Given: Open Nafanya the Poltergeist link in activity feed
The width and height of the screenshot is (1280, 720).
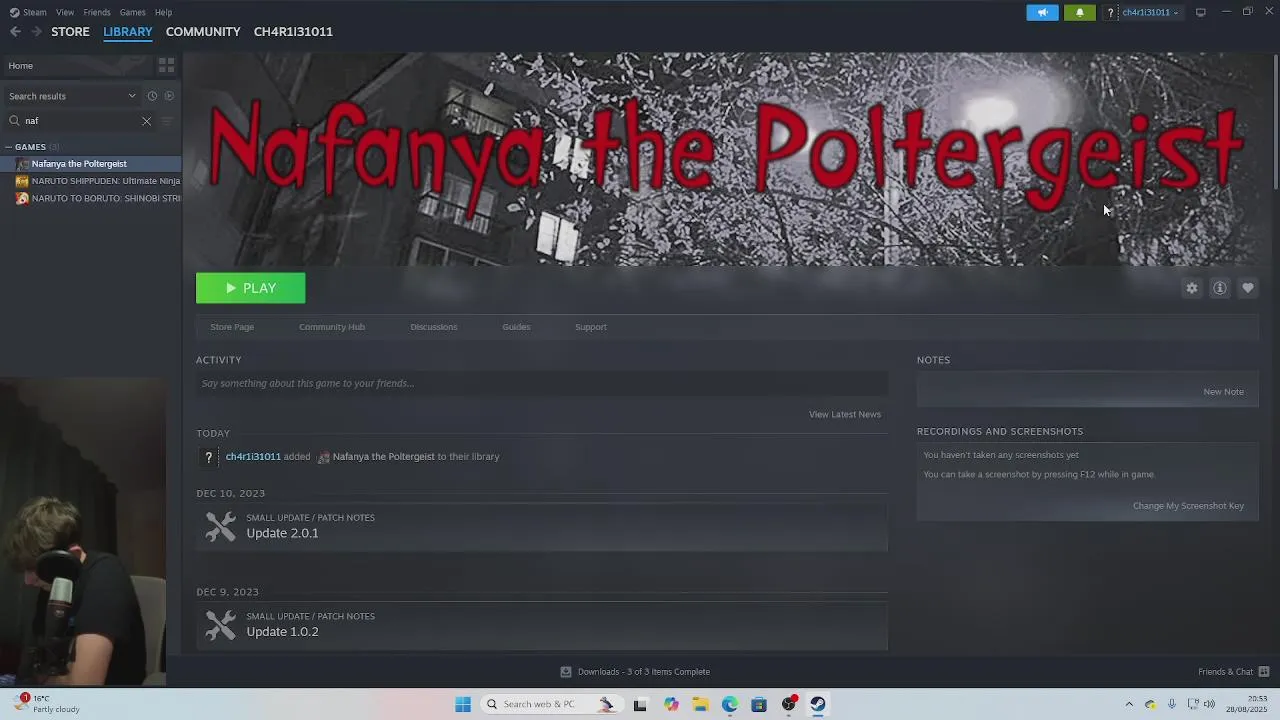Looking at the screenshot, I should tap(383, 456).
